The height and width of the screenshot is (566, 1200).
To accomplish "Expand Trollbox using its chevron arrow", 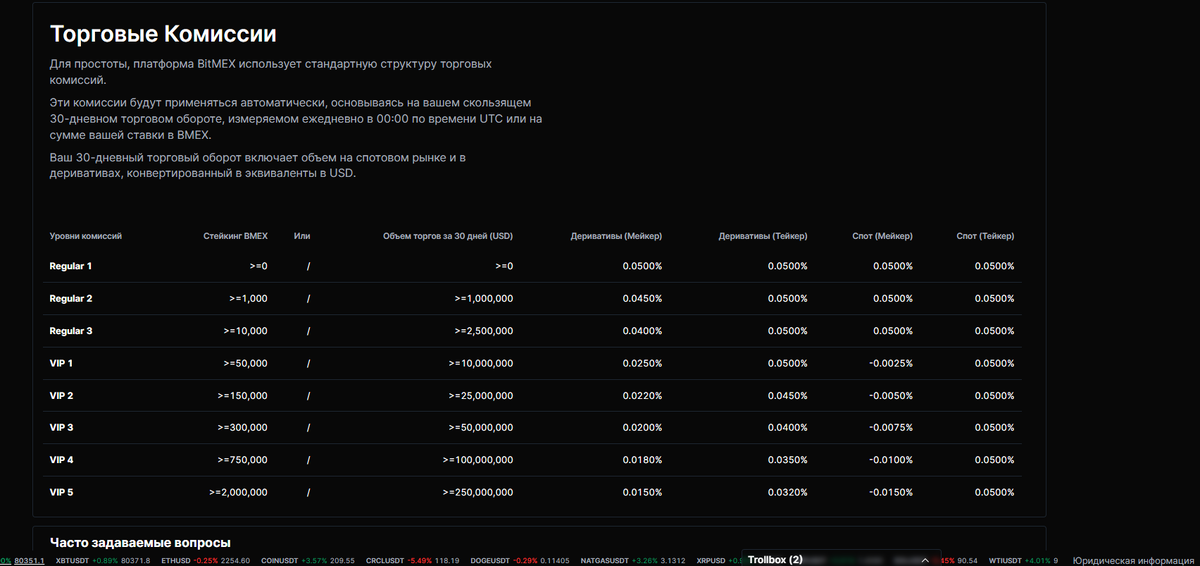I will (x=925, y=560).
